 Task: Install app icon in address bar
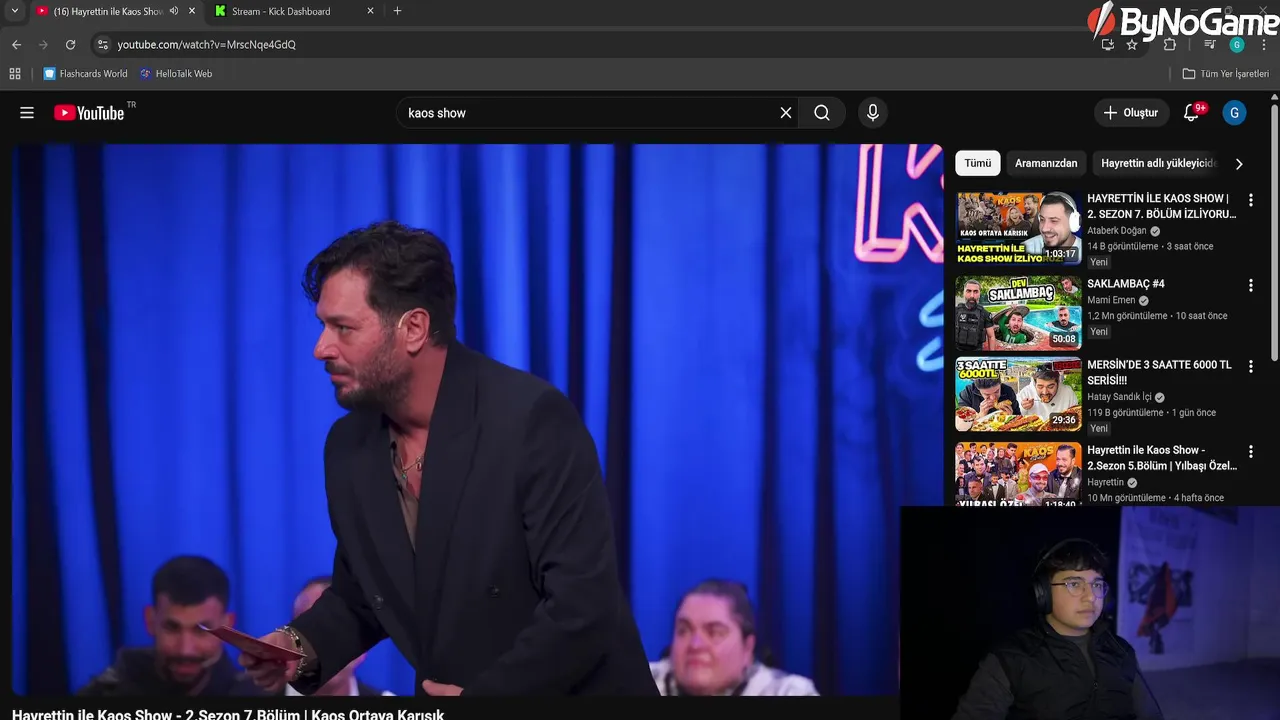[1107, 44]
